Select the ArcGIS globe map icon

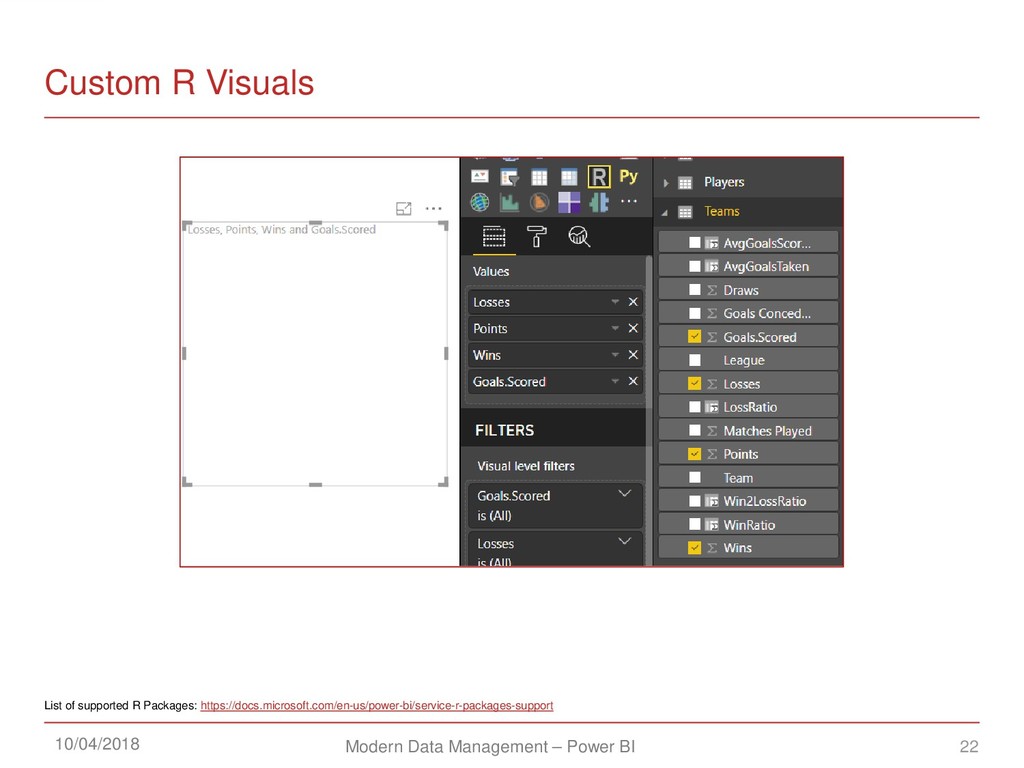point(480,202)
